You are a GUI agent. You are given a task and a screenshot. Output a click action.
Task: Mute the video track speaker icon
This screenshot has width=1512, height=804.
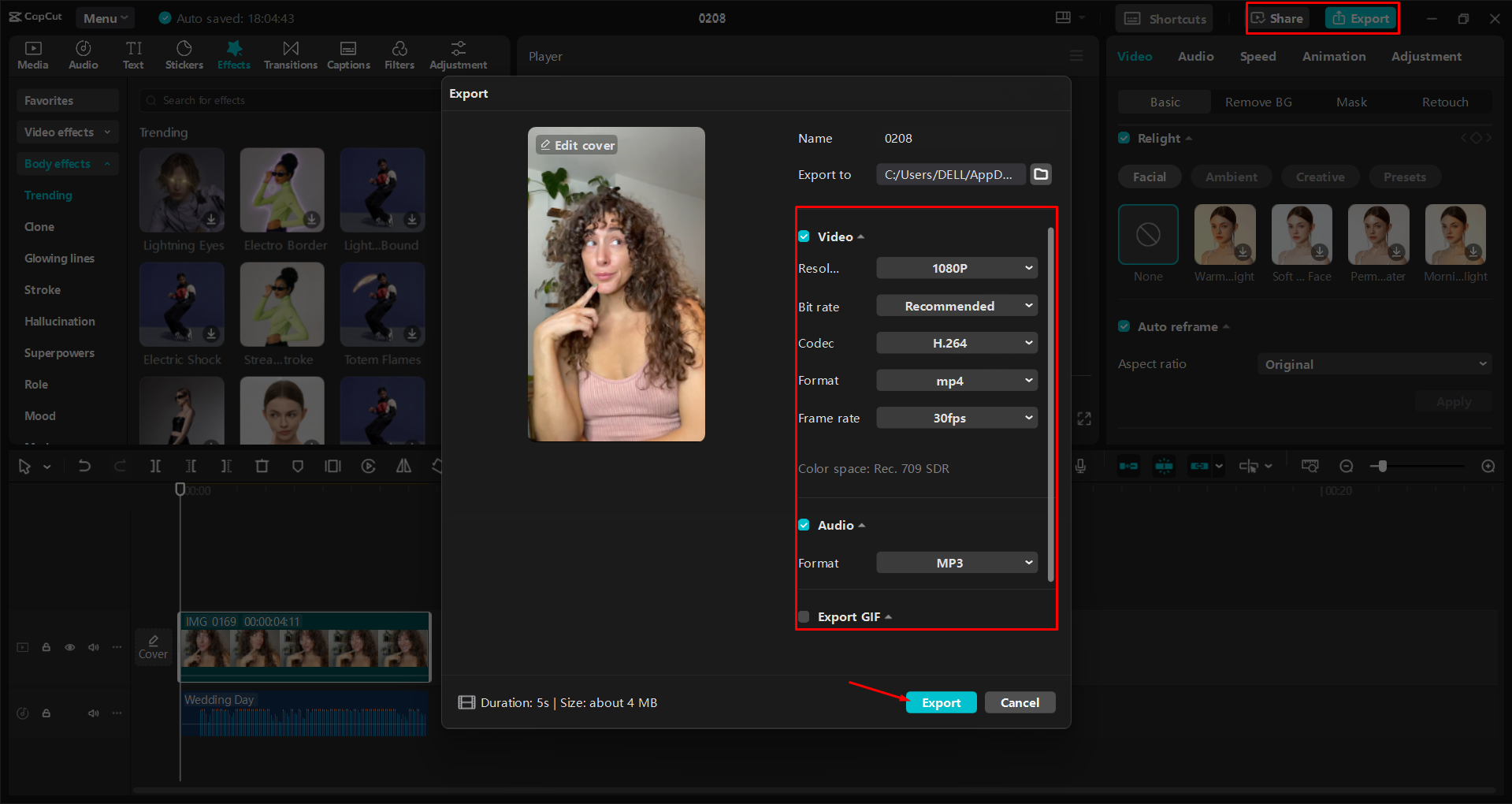(x=93, y=647)
